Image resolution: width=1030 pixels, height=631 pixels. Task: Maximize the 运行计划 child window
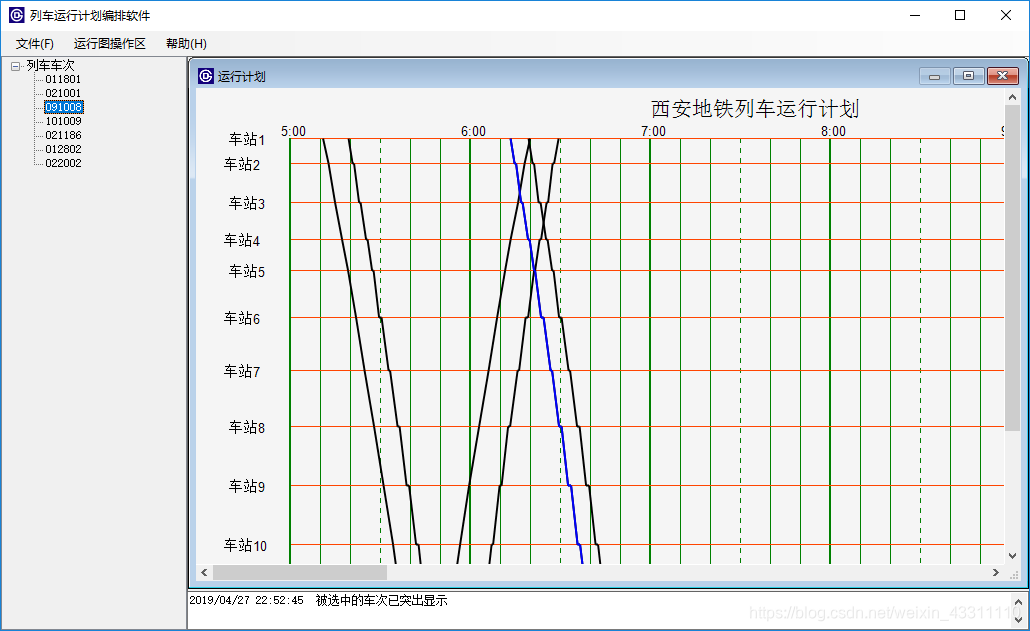coord(968,76)
